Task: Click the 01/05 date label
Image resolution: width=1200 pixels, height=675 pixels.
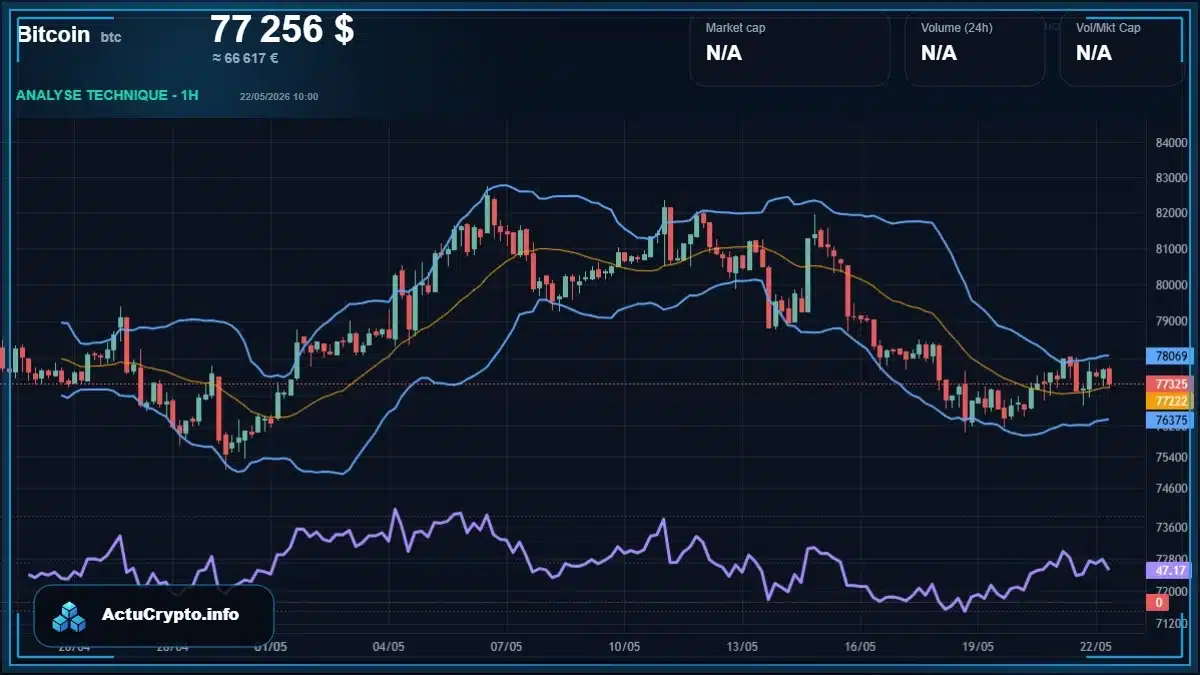Action: (271, 647)
